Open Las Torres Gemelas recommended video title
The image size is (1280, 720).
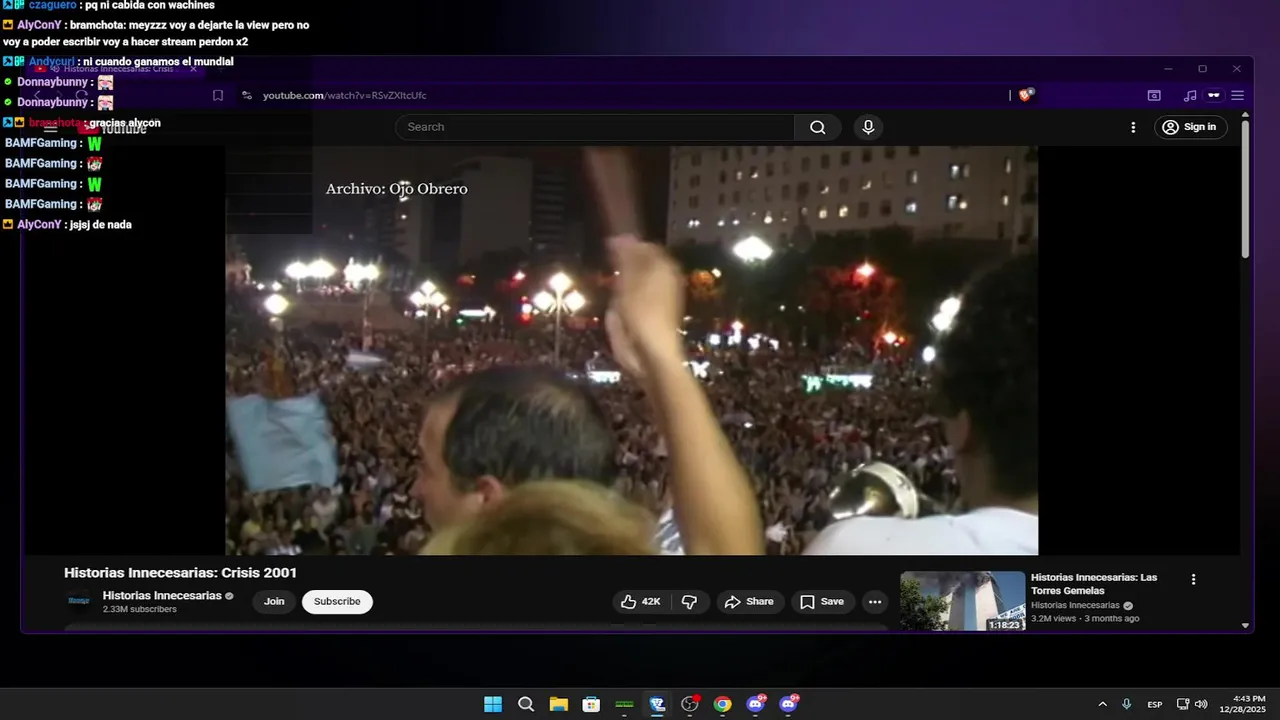[x=1094, y=584]
